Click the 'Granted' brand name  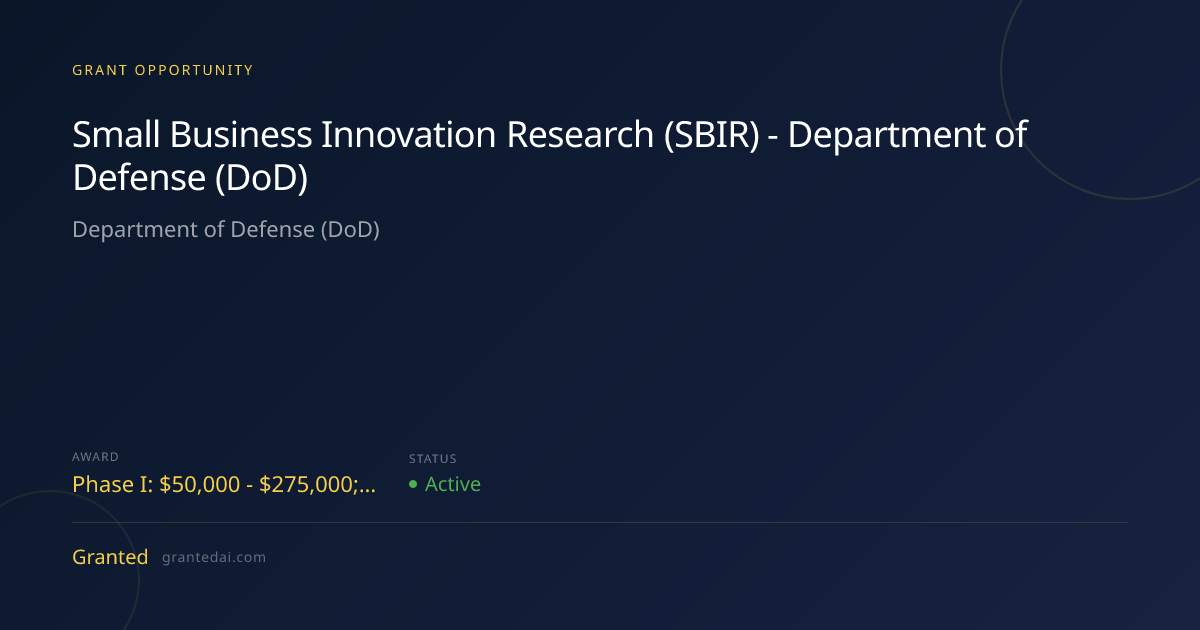click(x=110, y=557)
